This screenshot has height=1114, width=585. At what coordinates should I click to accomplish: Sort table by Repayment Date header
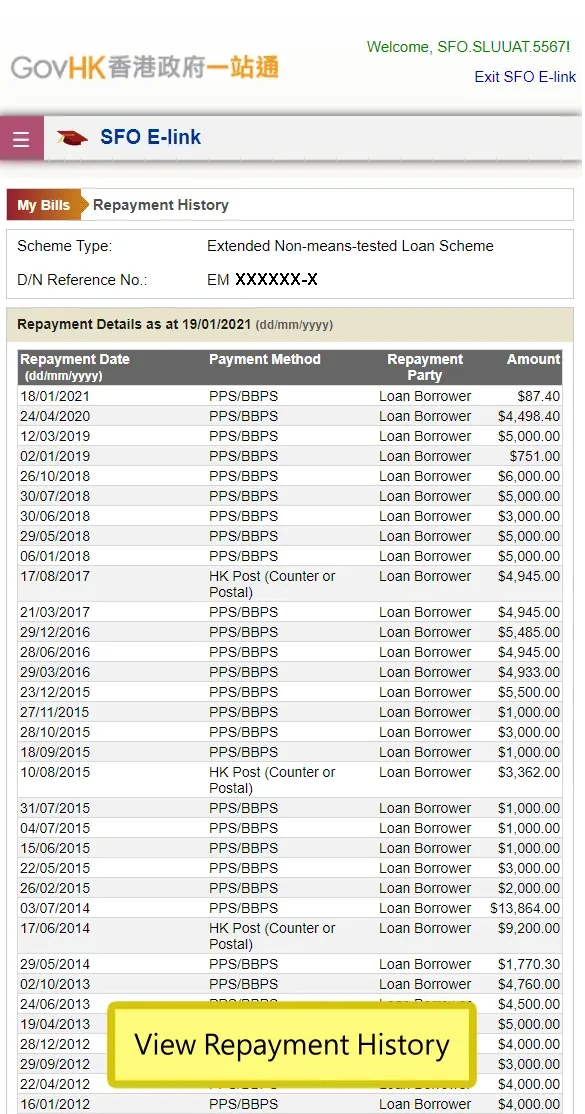tap(75, 359)
